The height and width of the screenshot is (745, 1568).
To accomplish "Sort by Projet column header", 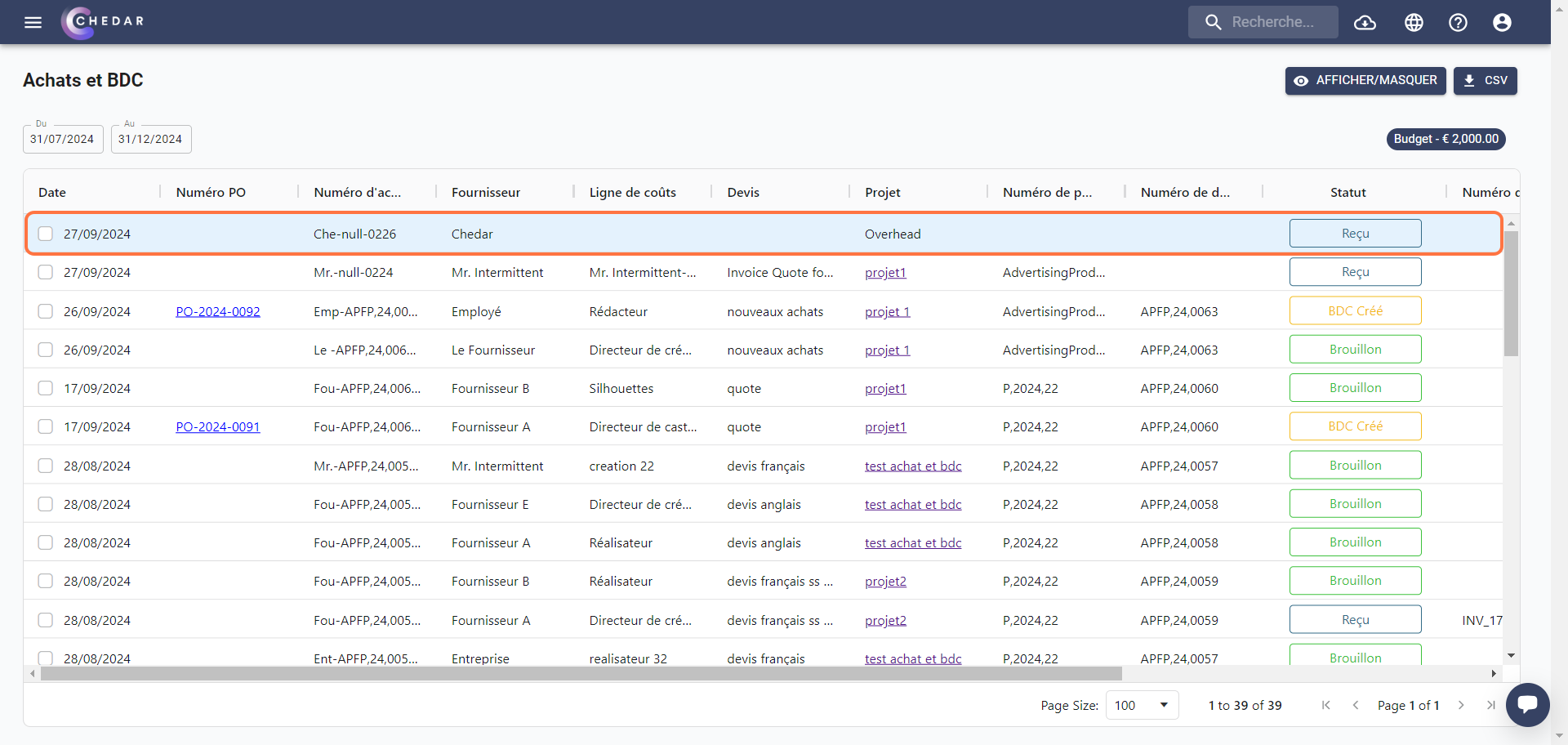I will point(883,192).
